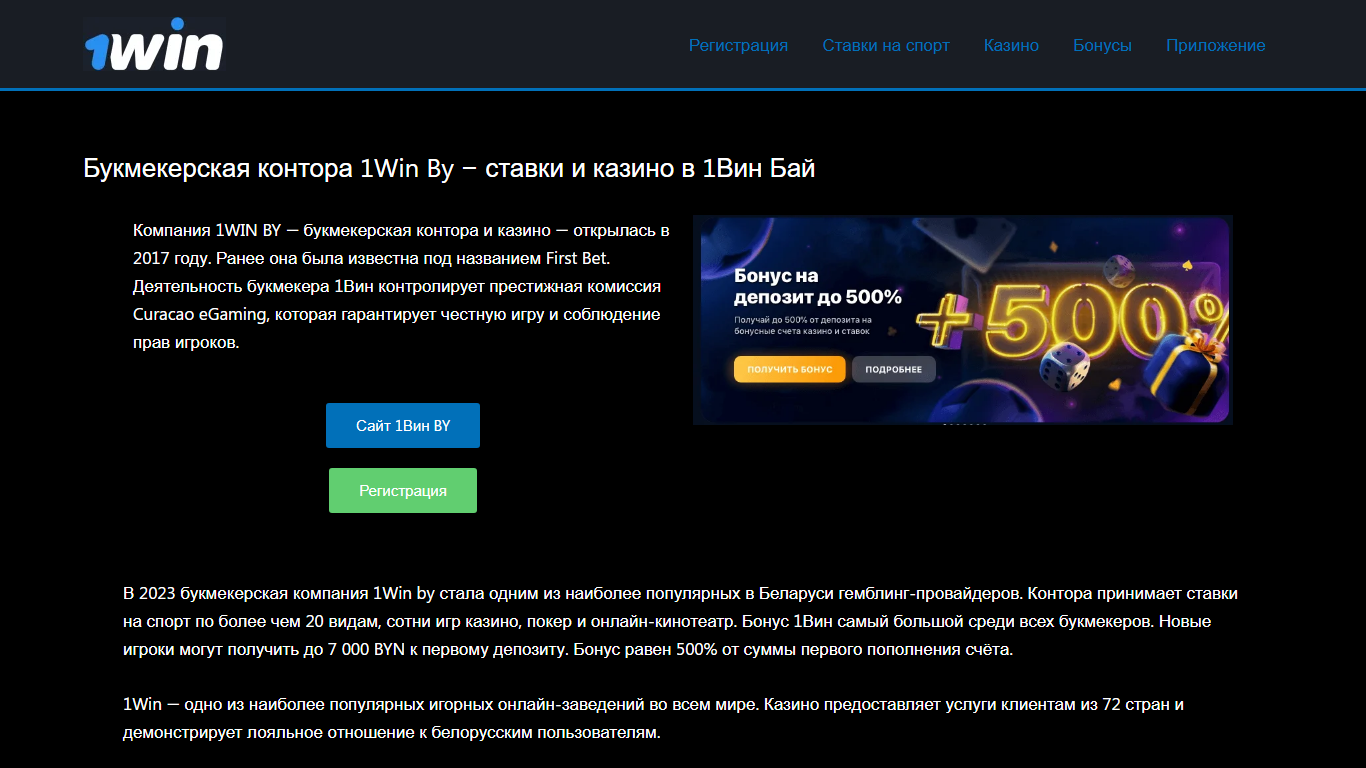Click the 1win logo in header
The width and height of the screenshot is (1366, 768).
pos(154,45)
